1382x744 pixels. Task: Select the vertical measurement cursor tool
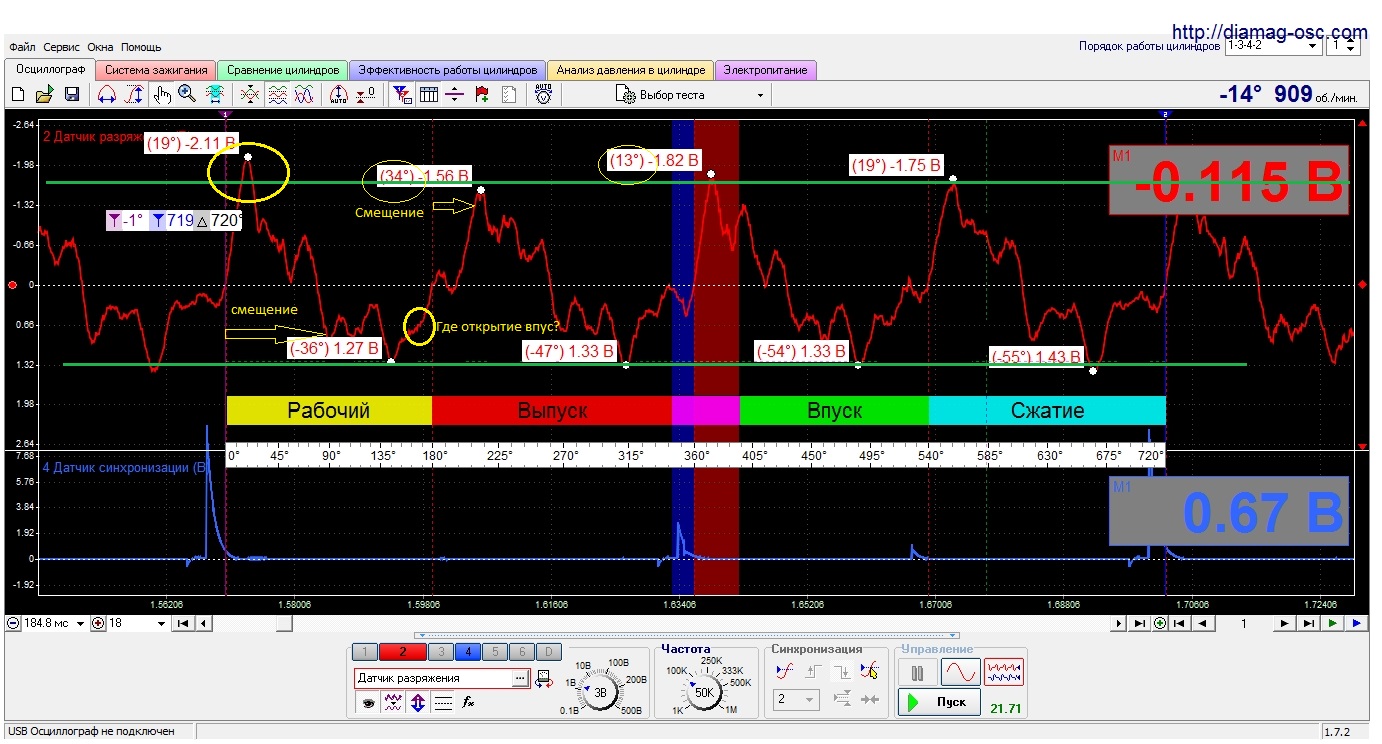point(134,95)
